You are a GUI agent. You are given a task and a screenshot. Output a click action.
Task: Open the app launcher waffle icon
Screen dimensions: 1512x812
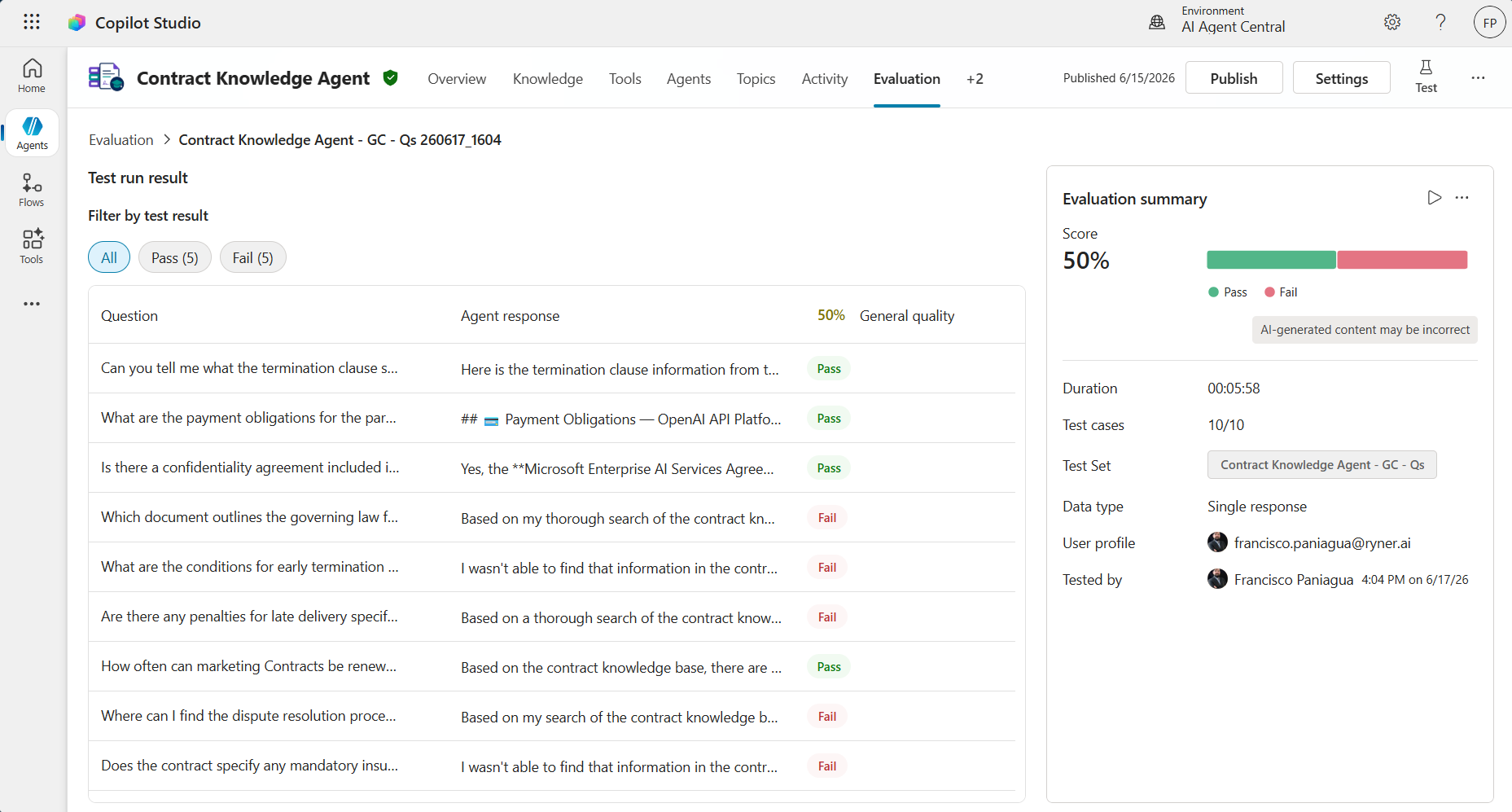pyautogui.click(x=32, y=22)
